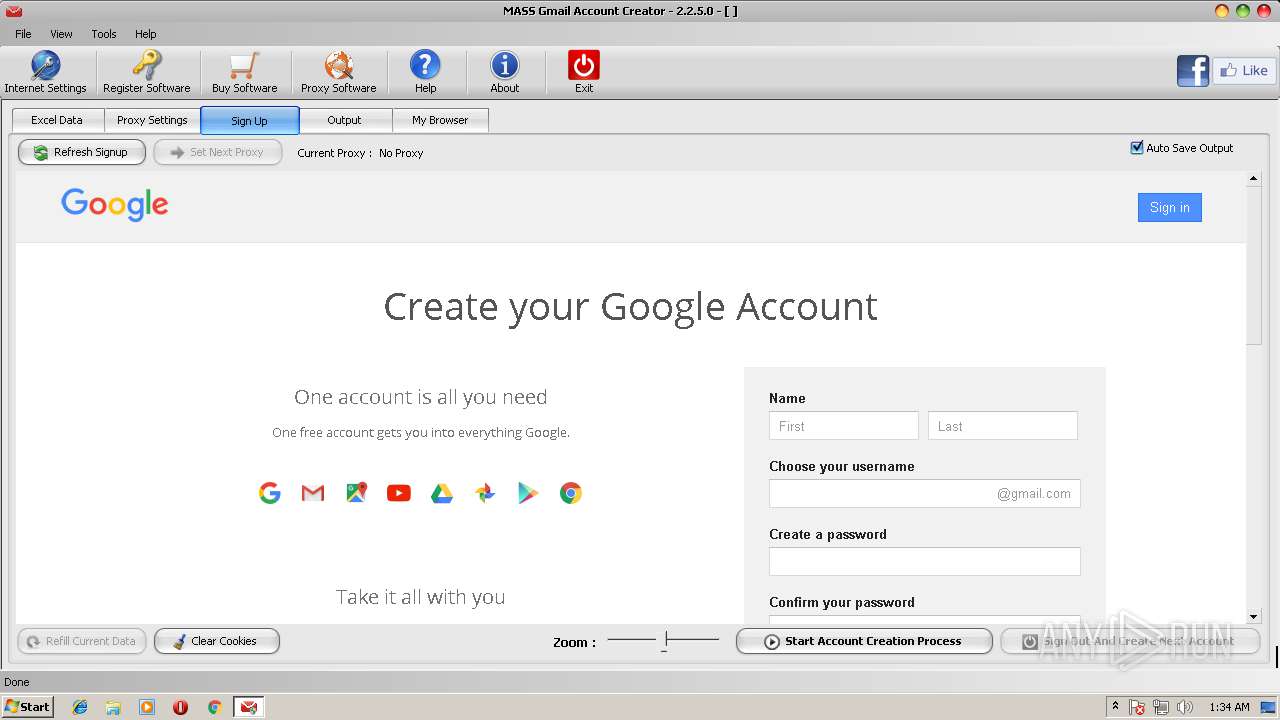Open the My Browser tab
The width and height of the screenshot is (1280, 720).
click(x=440, y=120)
